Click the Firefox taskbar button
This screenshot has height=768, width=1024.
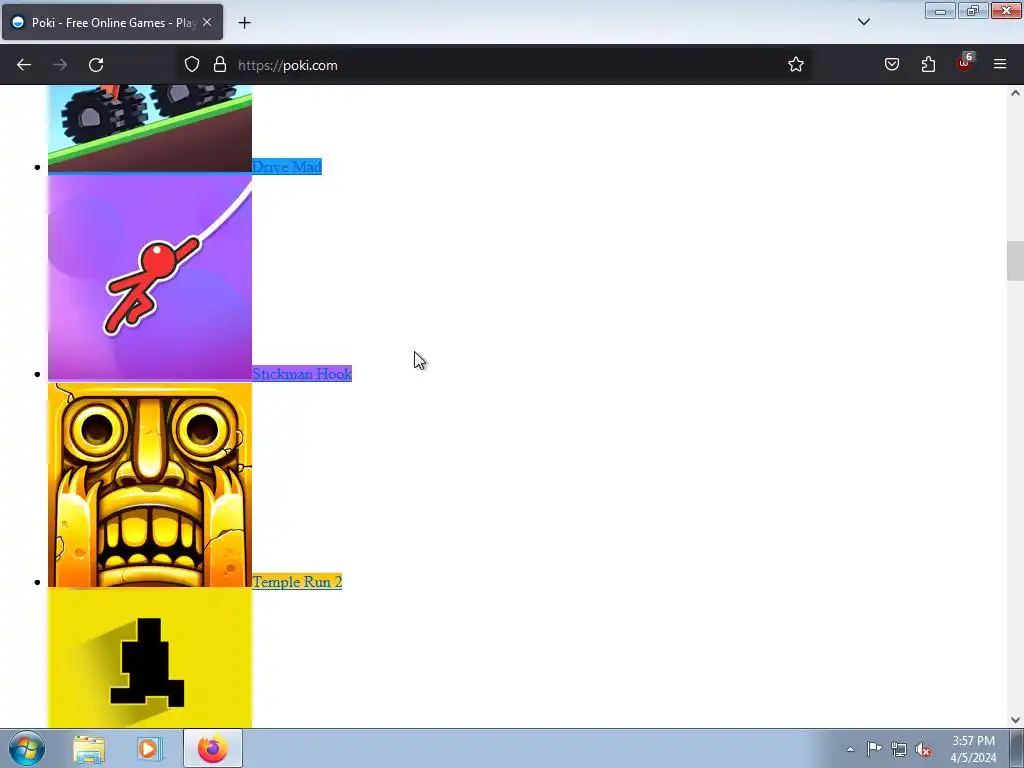pos(213,748)
